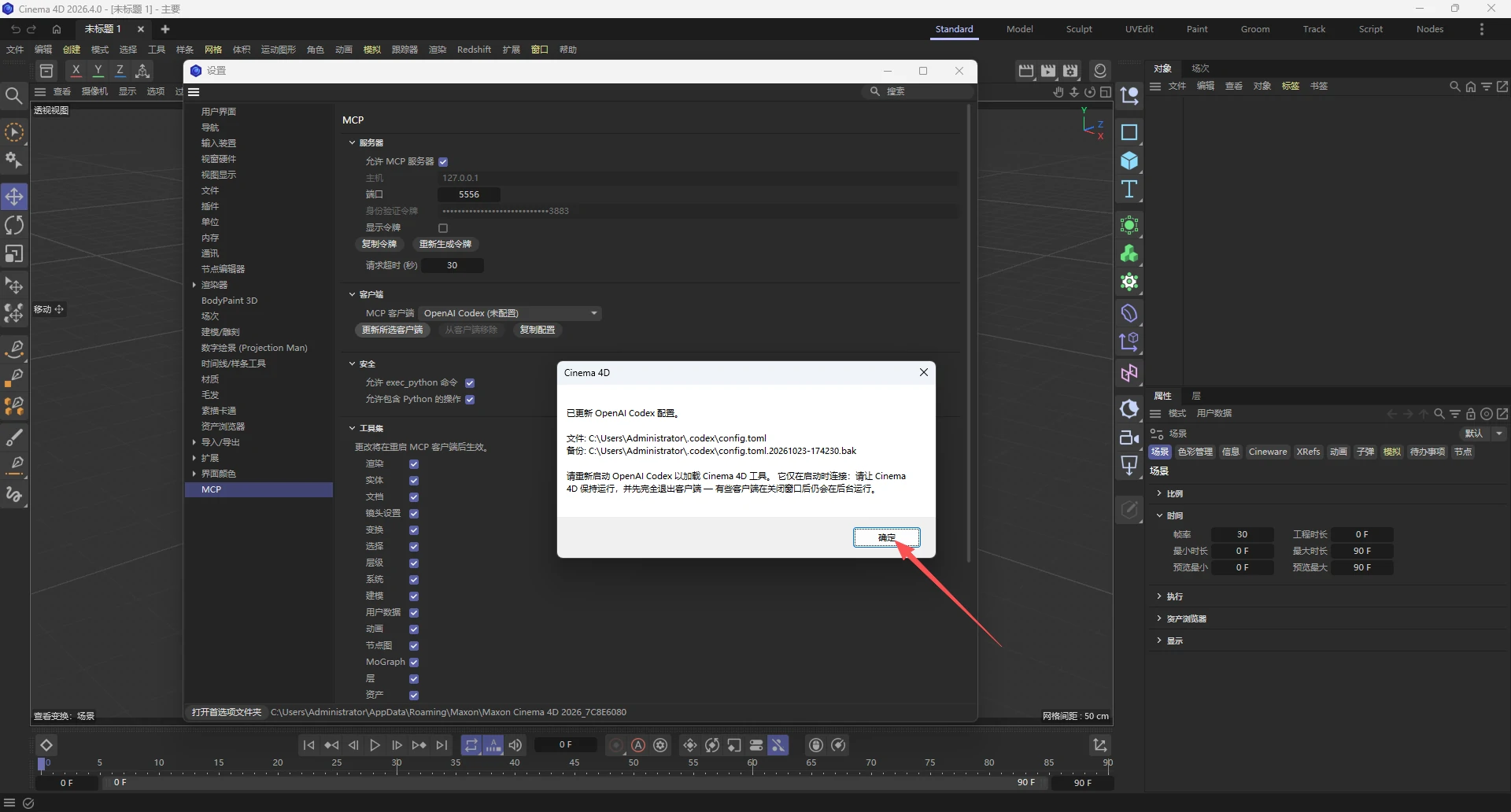Click the Render to Picture Viewer icon

coord(1048,71)
